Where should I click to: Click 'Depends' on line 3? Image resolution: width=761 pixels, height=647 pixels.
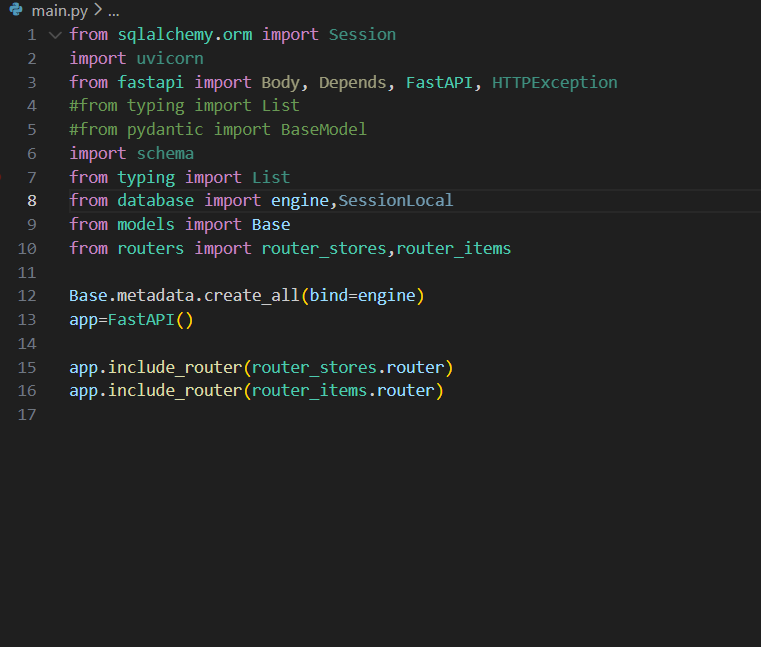(352, 83)
